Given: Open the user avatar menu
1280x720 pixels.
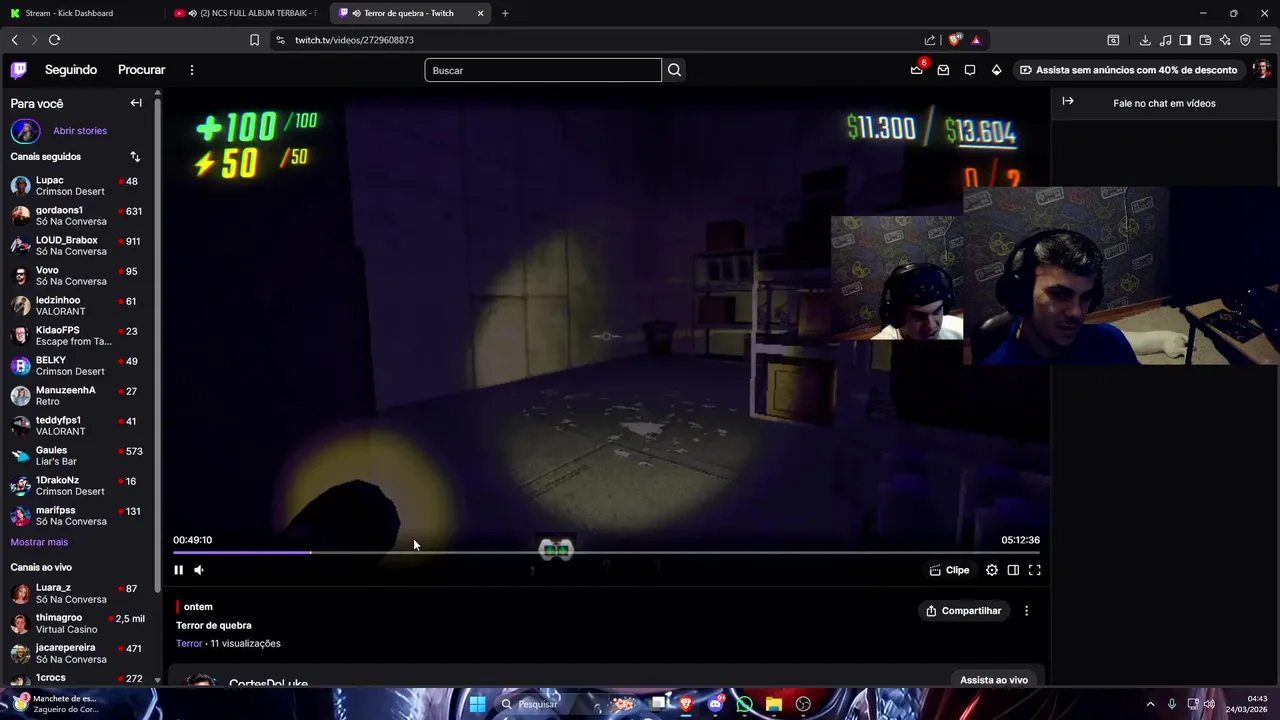Looking at the screenshot, I should coord(1262,70).
